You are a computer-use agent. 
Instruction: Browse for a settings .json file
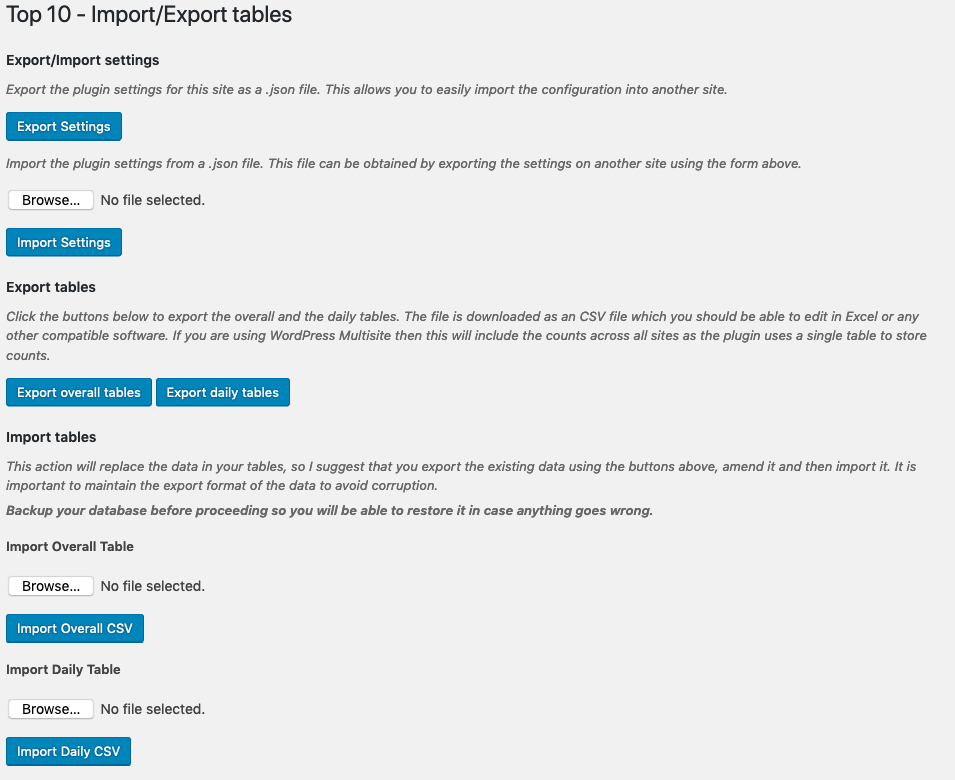click(x=51, y=200)
